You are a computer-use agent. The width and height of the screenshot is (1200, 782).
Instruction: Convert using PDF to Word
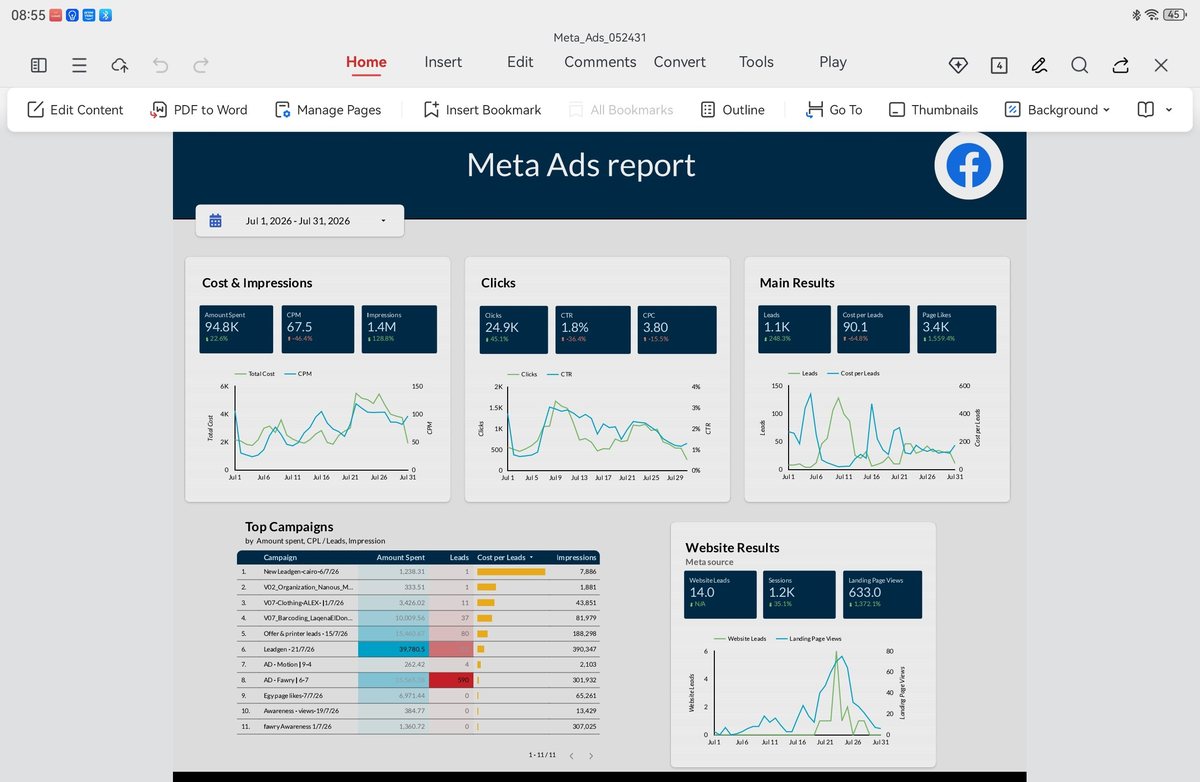point(198,110)
